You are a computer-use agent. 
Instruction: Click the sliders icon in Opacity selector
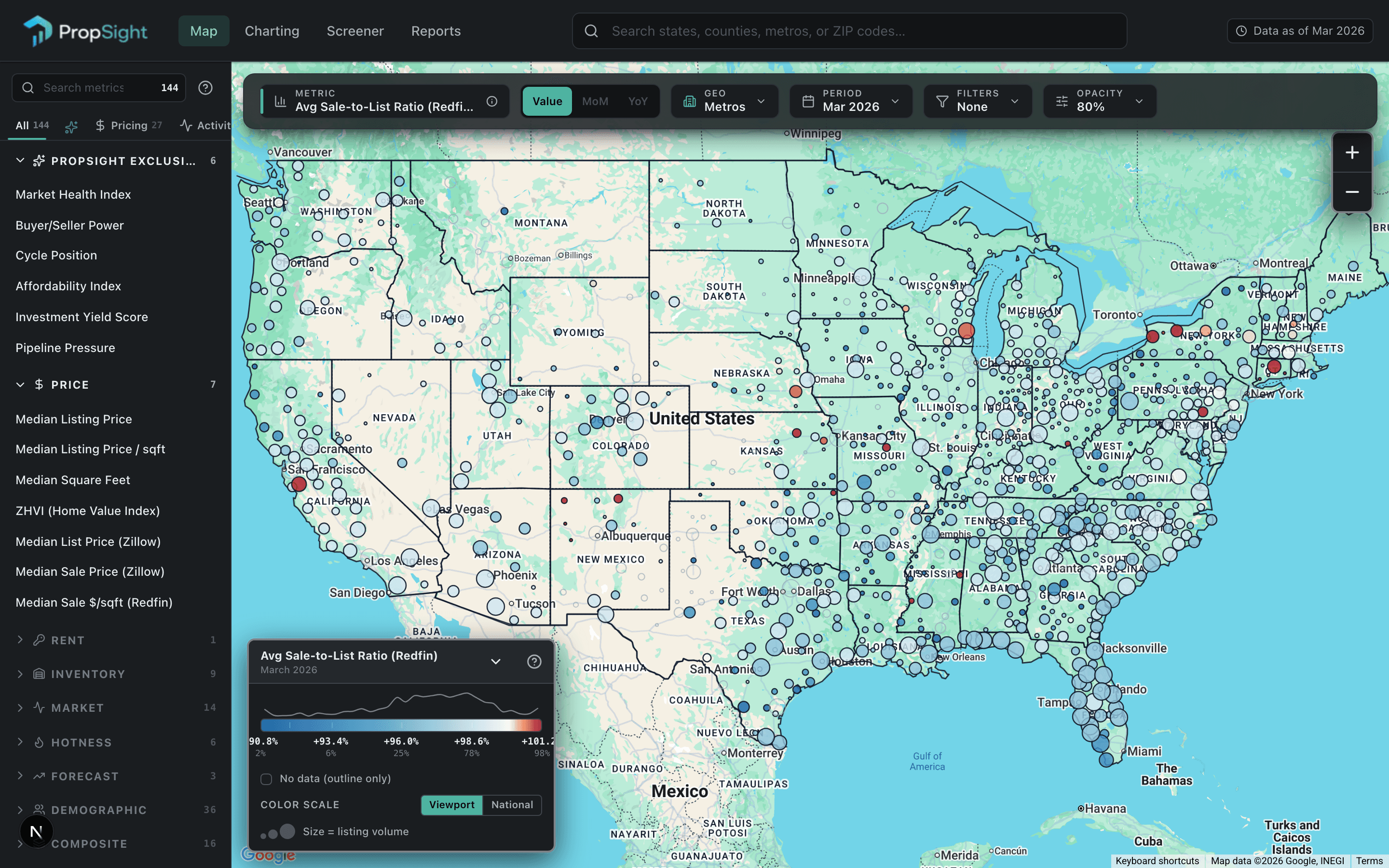(1062, 101)
